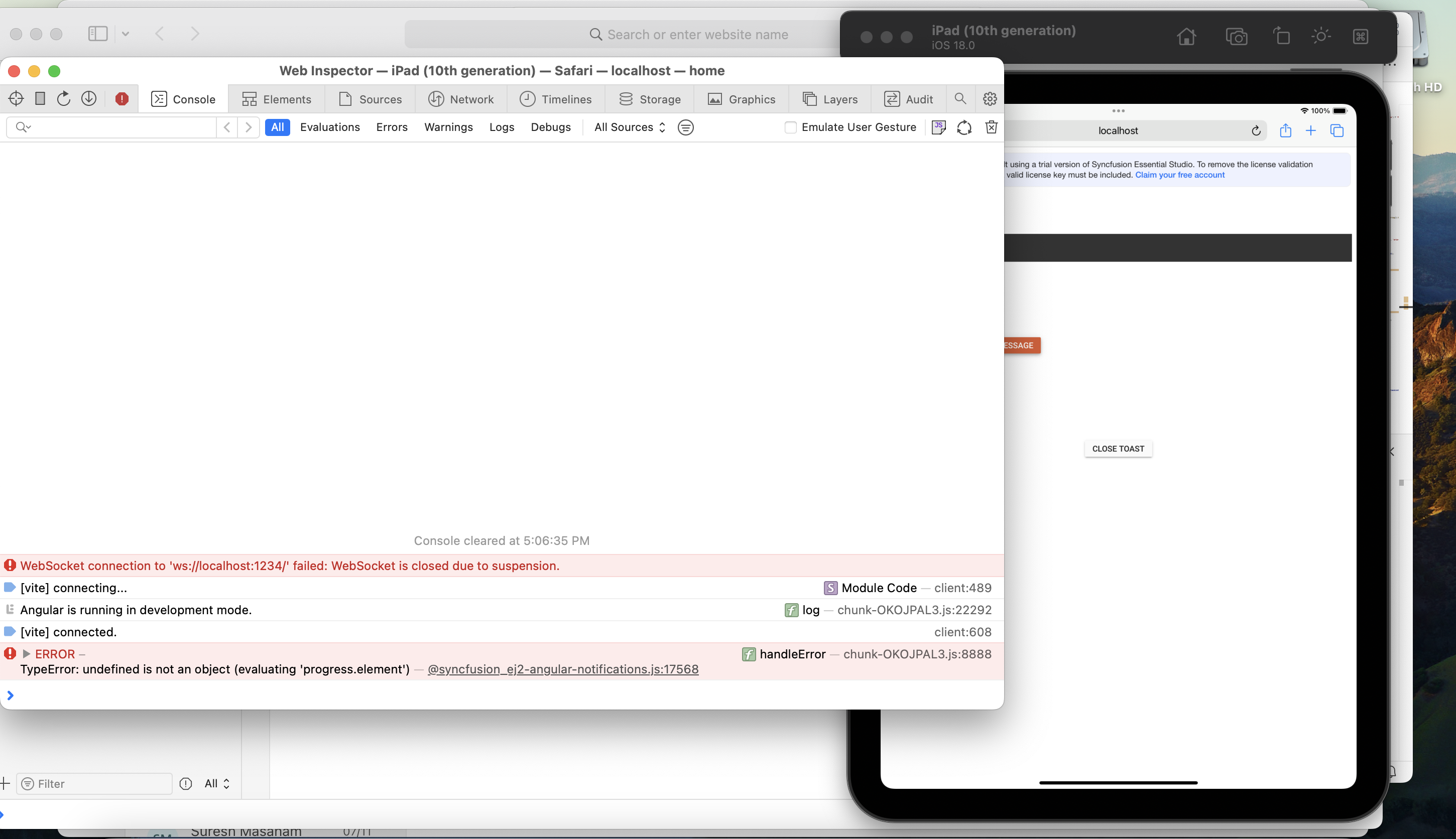
Task: Click red error indicator in inspector toolbar
Action: click(122, 99)
